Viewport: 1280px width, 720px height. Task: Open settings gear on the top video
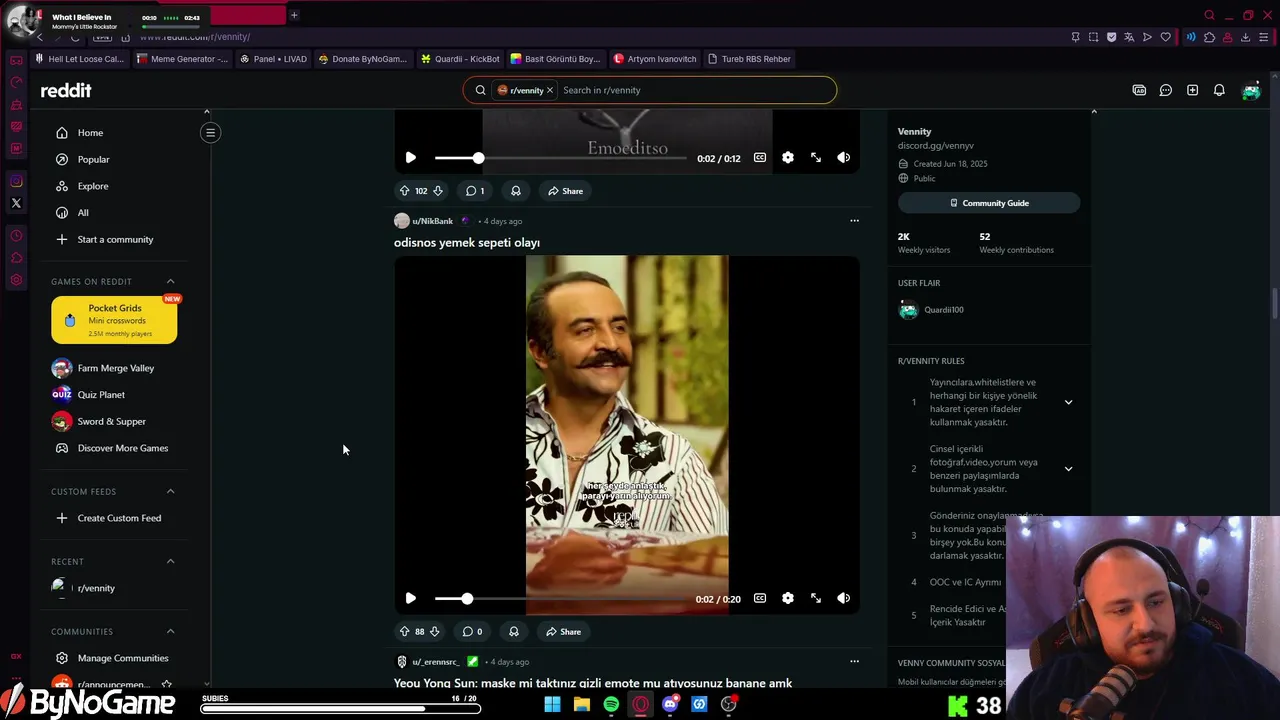(788, 157)
